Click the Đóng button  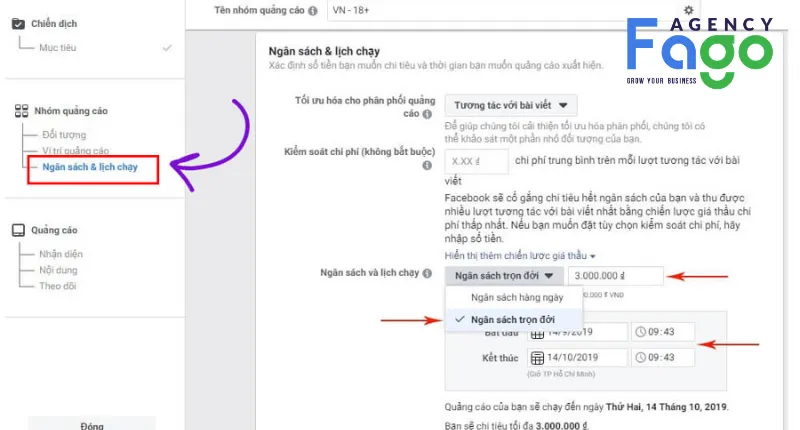92,424
